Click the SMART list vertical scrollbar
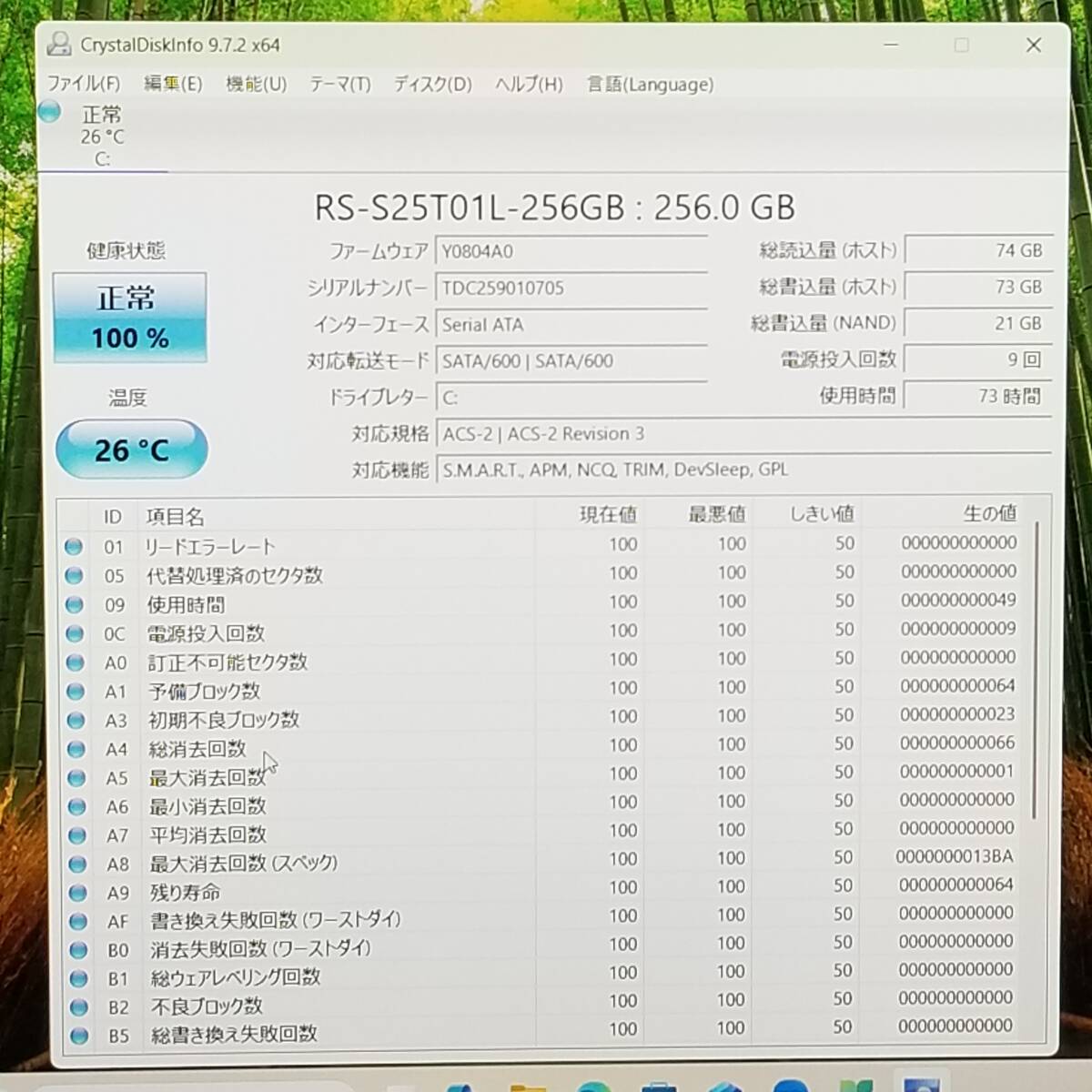Viewport: 1092px width, 1092px height. [x=1036, y=671]
